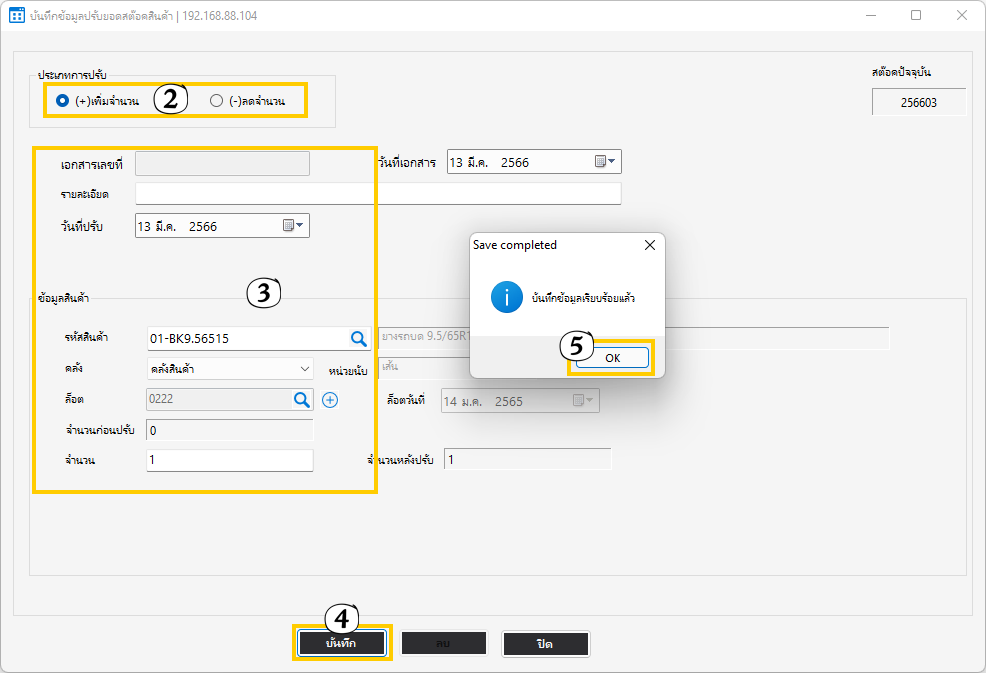The height and width of the screenshot is (673, 986).
Task: Click the product code search magnifier icon
Action: point(358,339)
